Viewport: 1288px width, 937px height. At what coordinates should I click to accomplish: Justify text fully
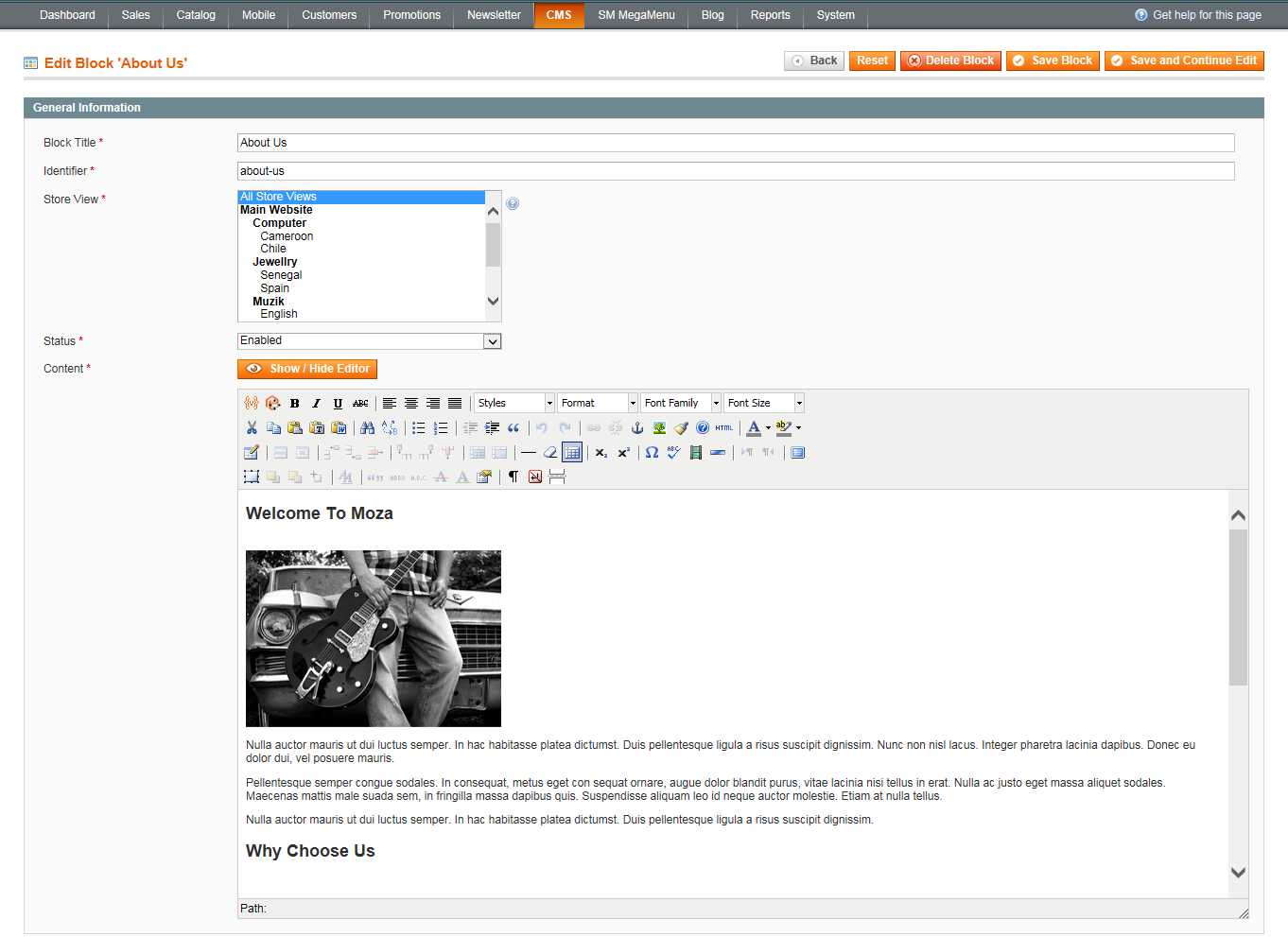pos(455,403)
